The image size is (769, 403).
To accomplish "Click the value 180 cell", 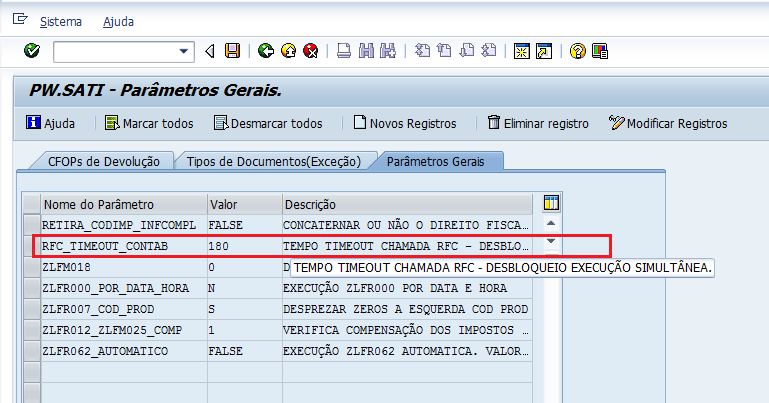I will tap(245, 246).
